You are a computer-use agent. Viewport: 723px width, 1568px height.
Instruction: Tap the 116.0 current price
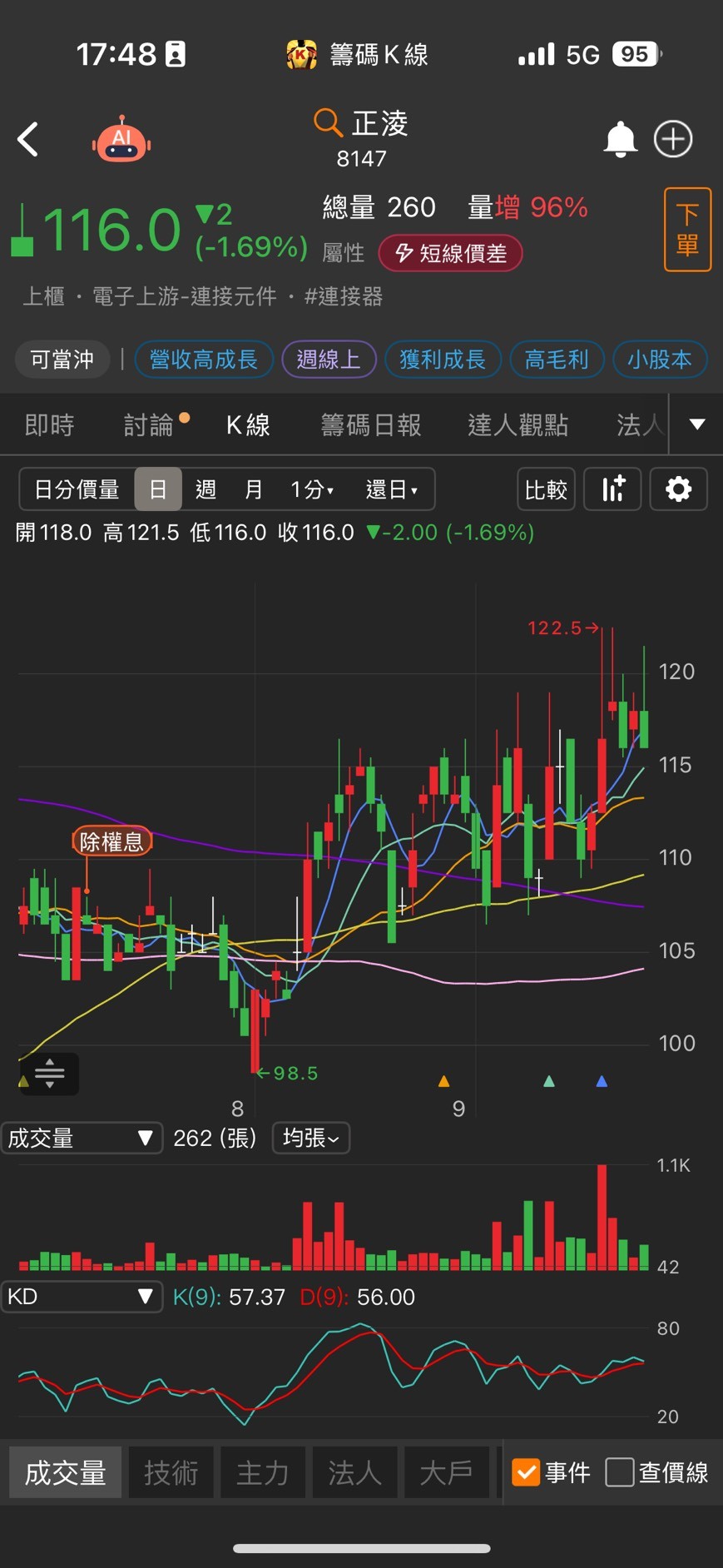tap(111, 230)
